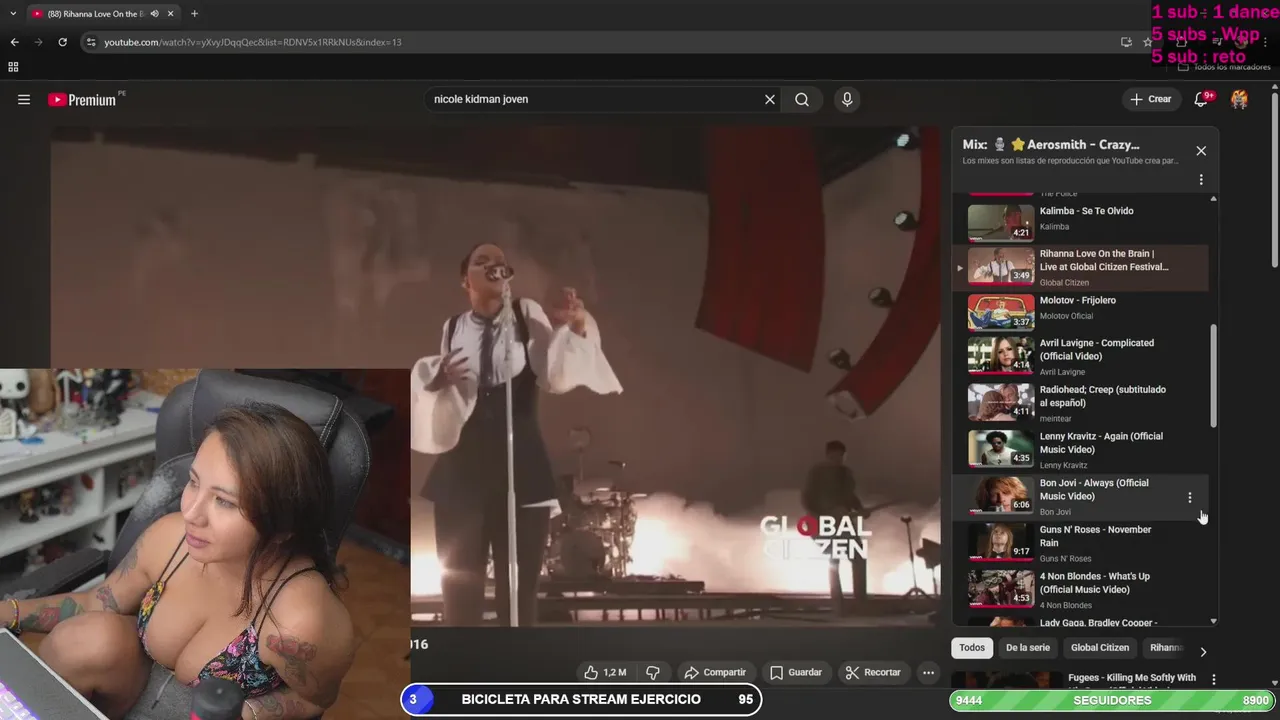1280x720 pixels.
Task: Share the video via Compartir
Action: point(715,672)
